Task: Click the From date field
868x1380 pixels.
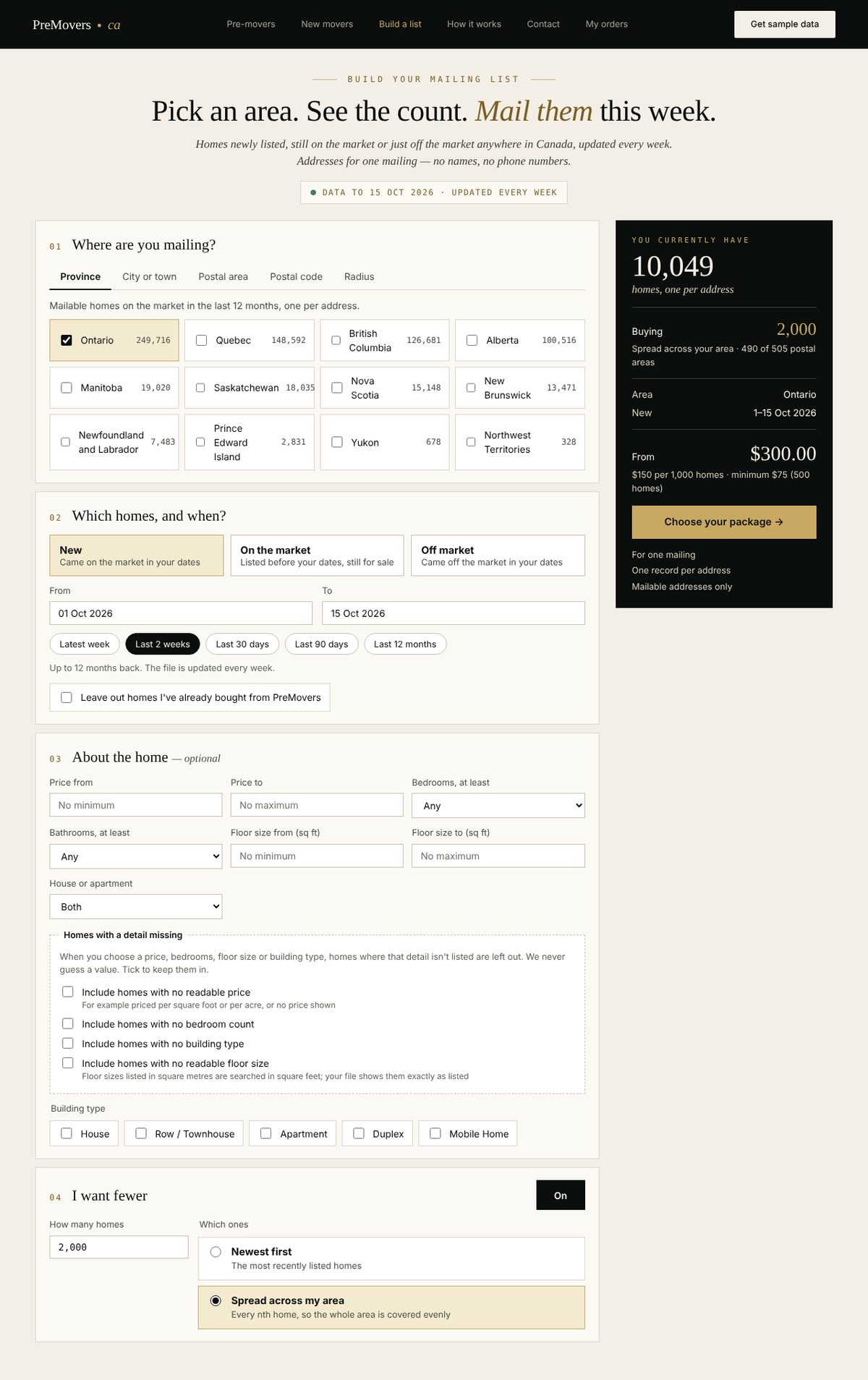Action: pos(181,613)
